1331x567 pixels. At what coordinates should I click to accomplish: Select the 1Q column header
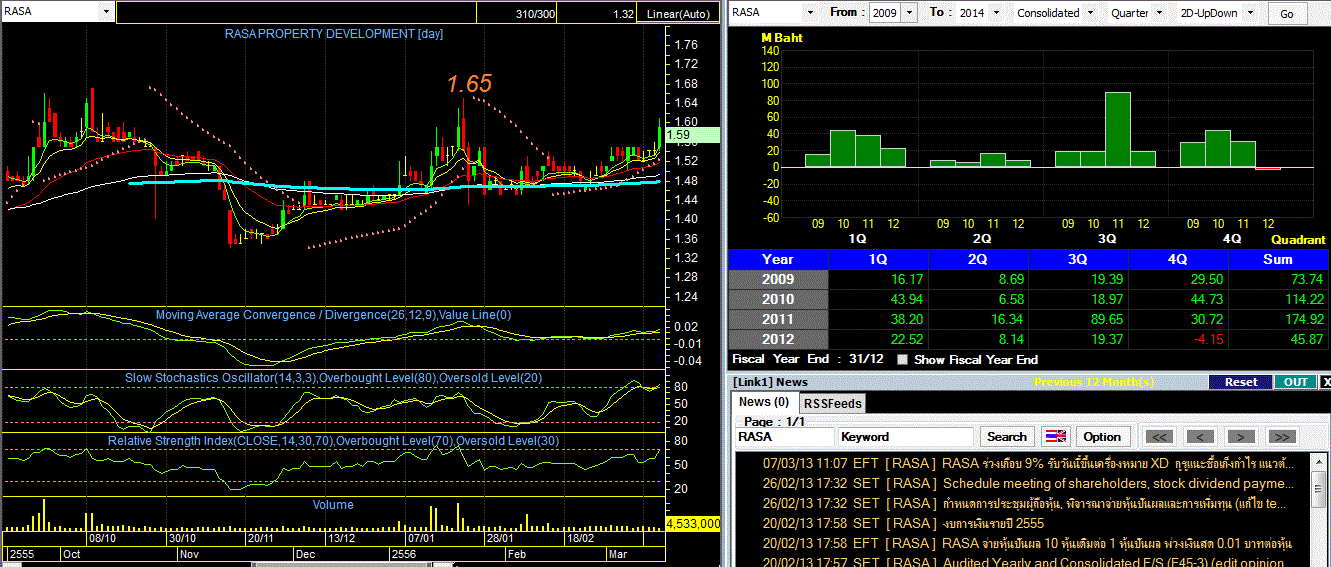coord(878,259)
